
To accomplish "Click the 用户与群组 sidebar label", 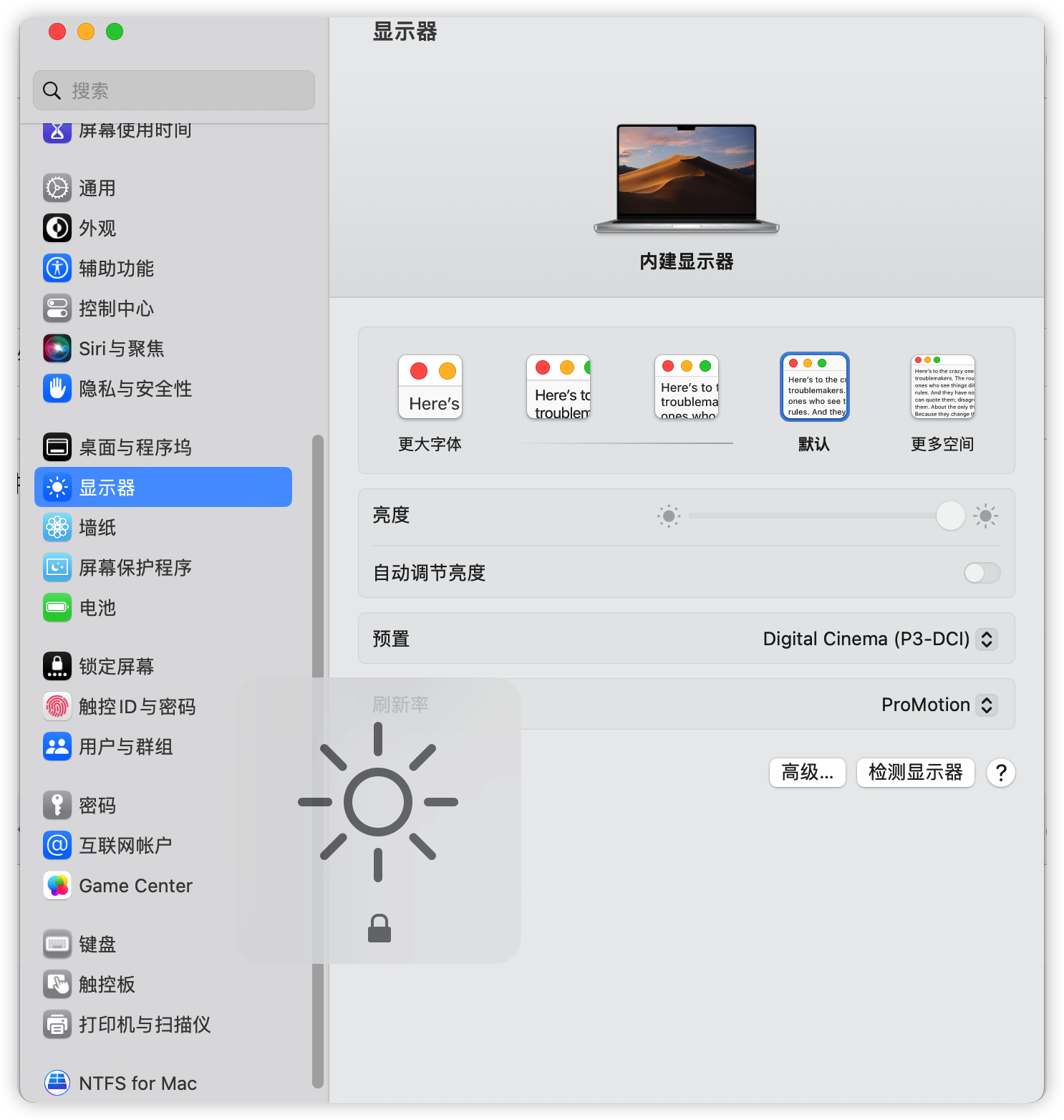I will point(126,747).
